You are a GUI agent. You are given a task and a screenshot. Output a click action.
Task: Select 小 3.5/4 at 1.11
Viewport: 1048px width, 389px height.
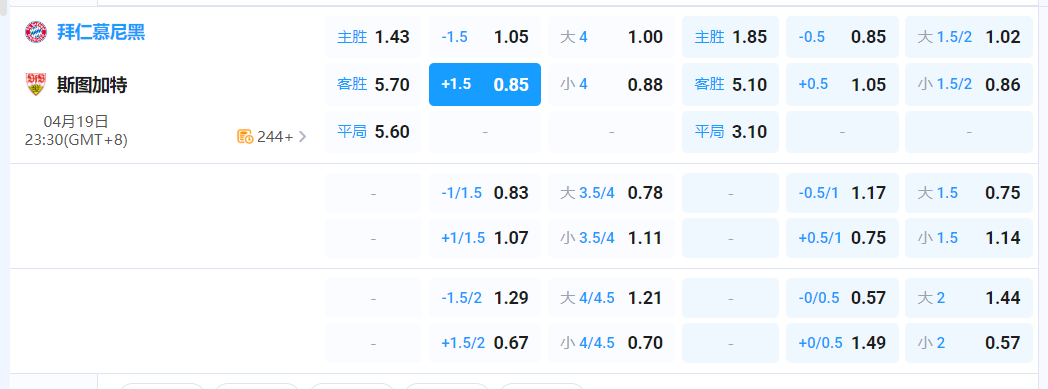point(612,238)
